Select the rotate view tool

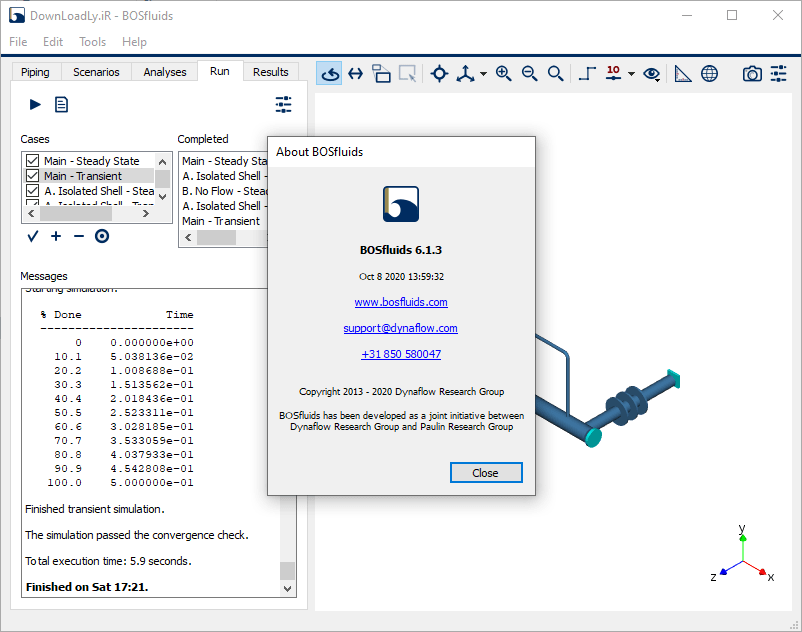click(x=329, y=73)
